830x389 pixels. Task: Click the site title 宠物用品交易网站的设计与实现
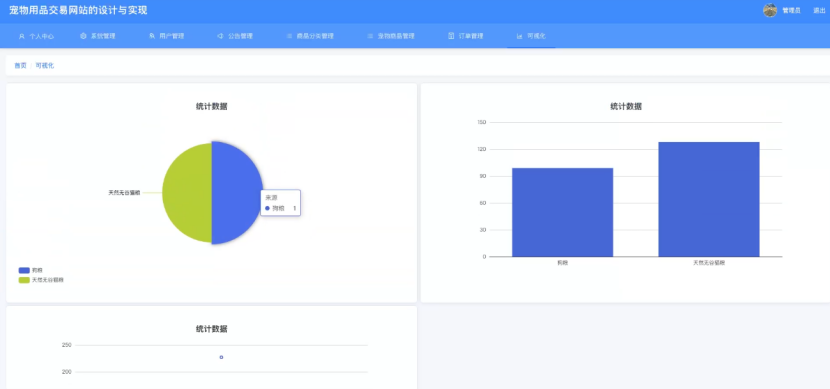78,10
